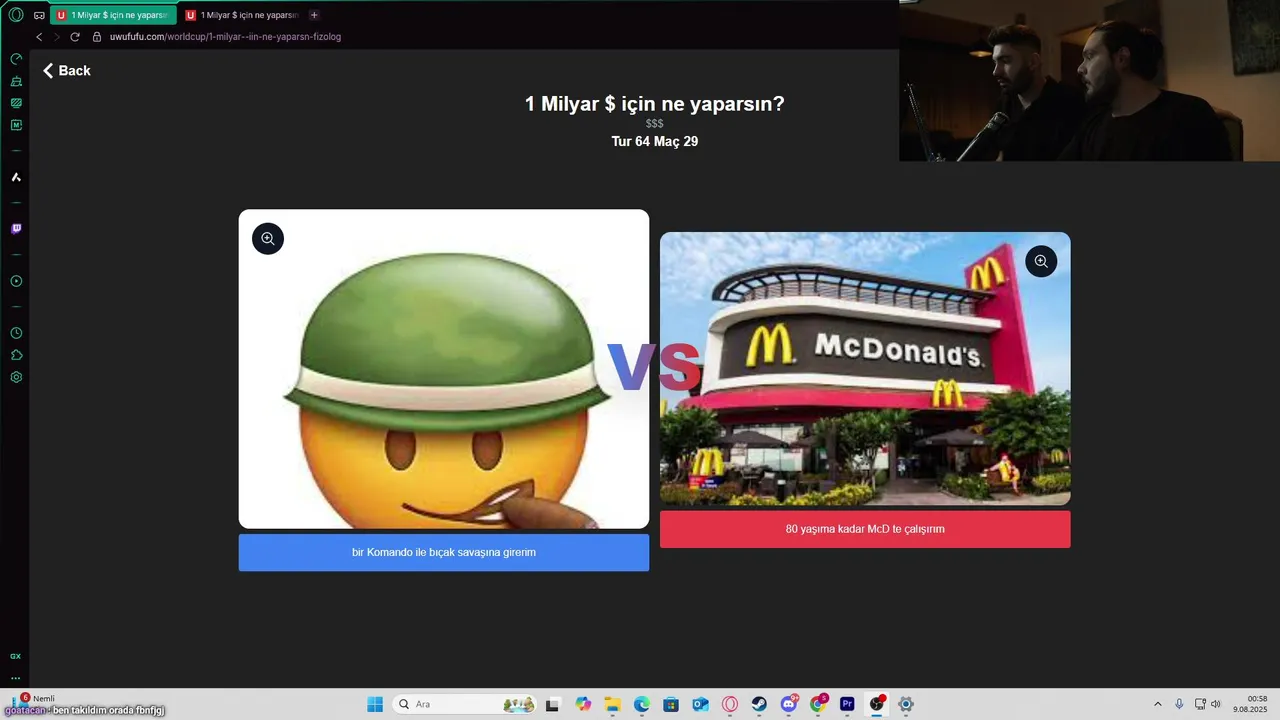Open the M-labelled sidebar panel icon

16,125
